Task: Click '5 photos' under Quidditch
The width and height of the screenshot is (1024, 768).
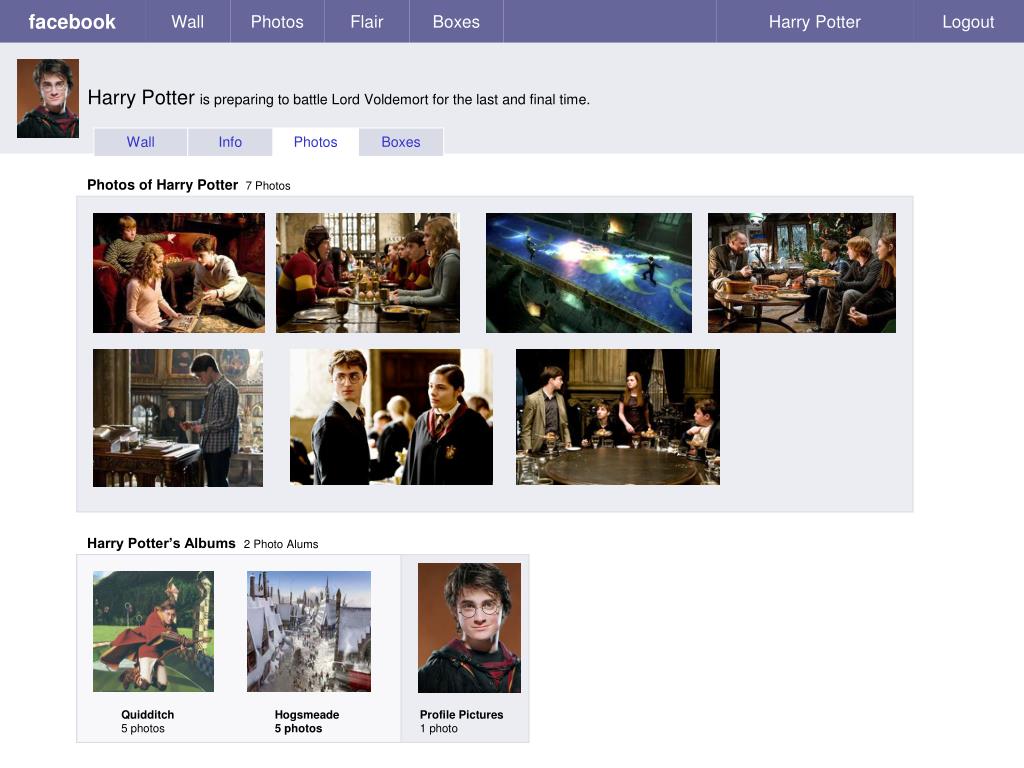Action: [x=143, y=728]
